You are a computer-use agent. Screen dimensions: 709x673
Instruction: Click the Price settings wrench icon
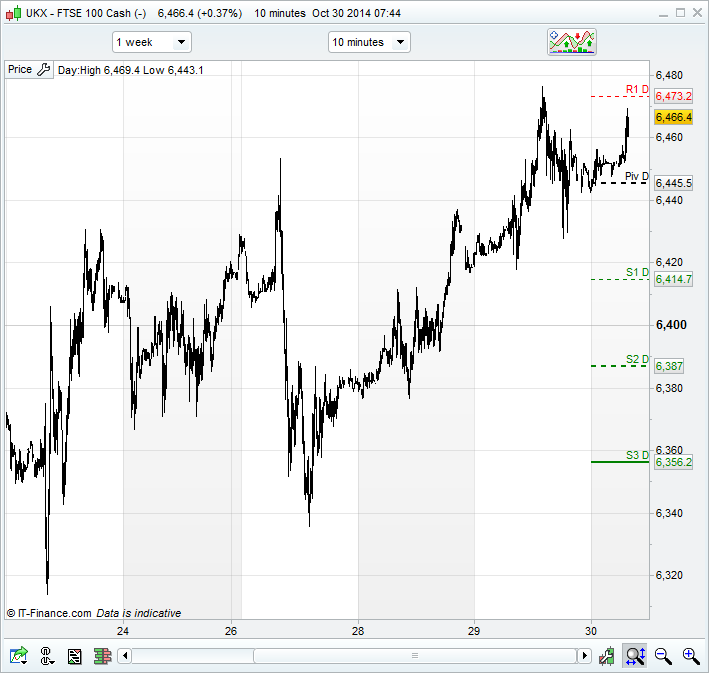43,70
